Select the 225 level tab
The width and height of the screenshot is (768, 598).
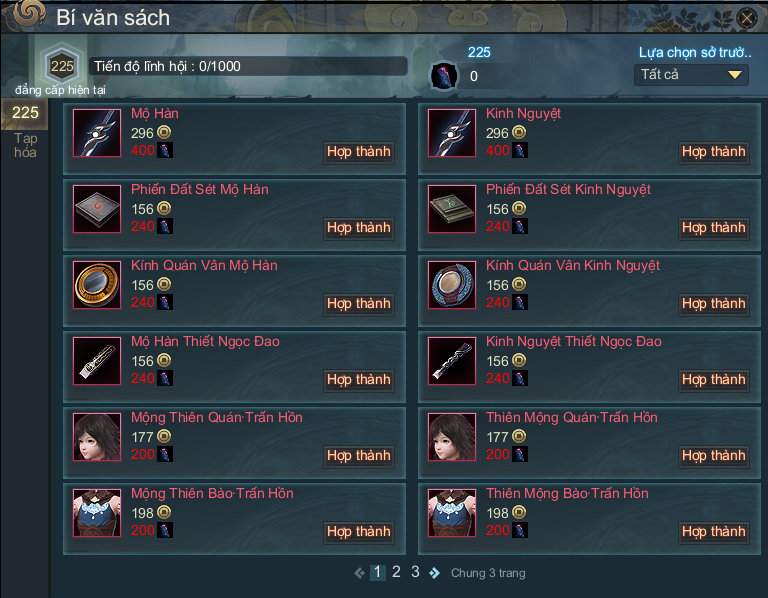tap(25, 113)
